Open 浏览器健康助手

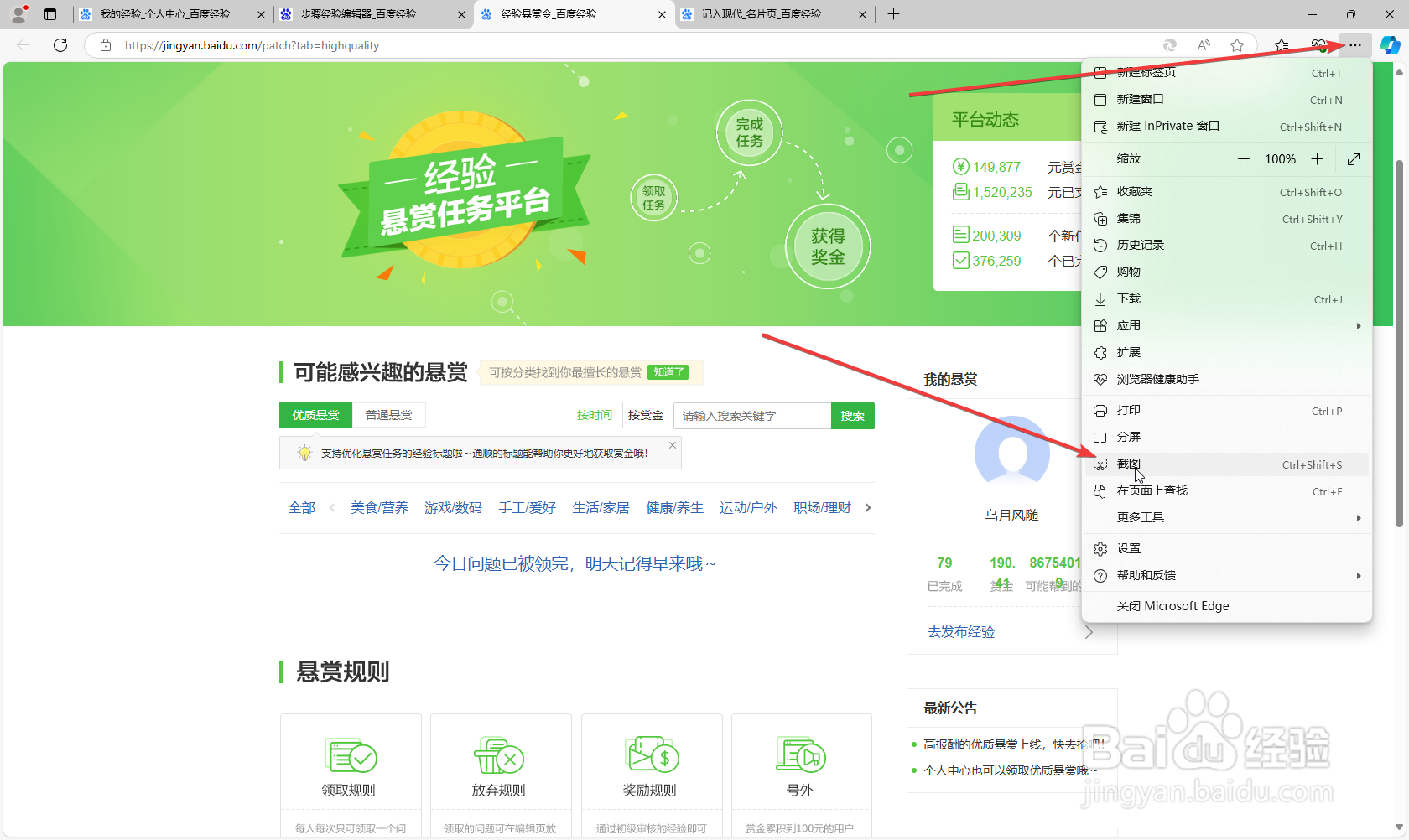pyautogui.click(x=1227, y=380)
